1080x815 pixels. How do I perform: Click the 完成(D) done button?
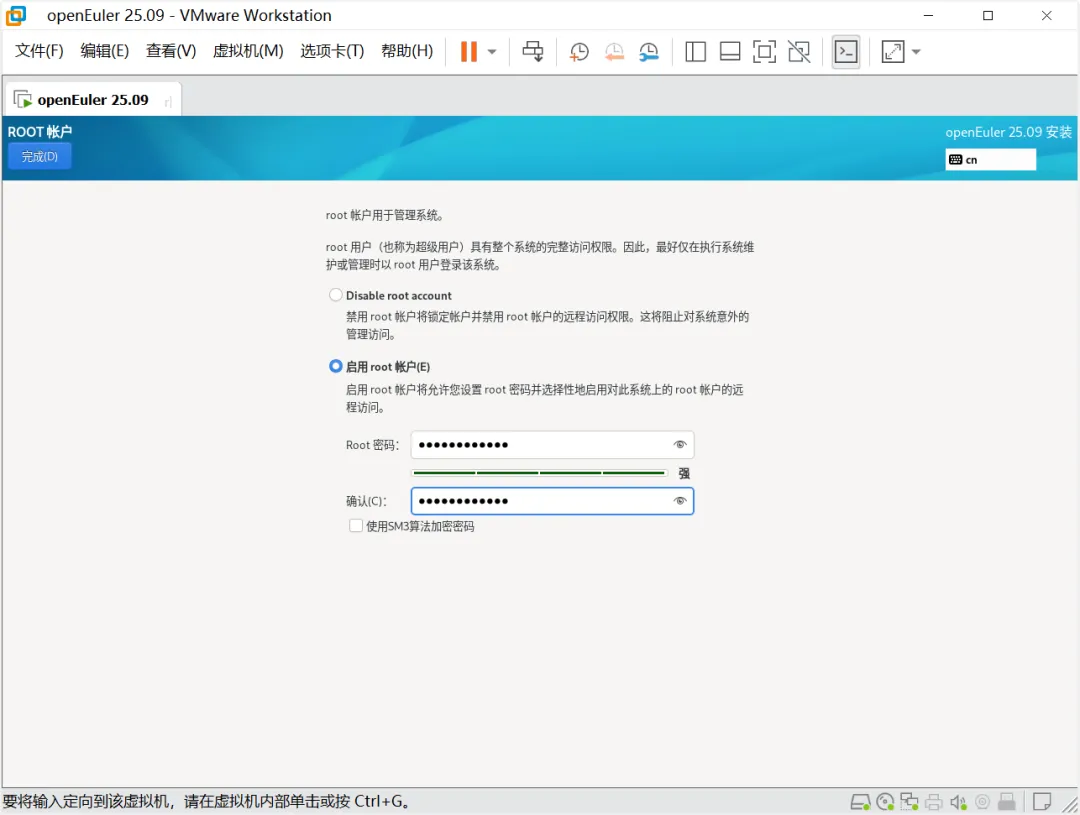pyautogui.click(x=39, y=156)
